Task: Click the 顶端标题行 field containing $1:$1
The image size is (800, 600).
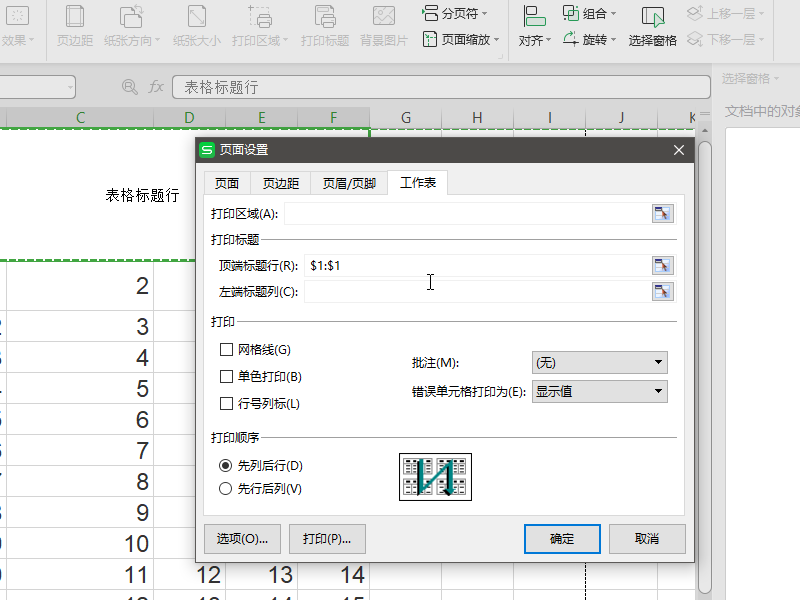Action: (478, 265)
